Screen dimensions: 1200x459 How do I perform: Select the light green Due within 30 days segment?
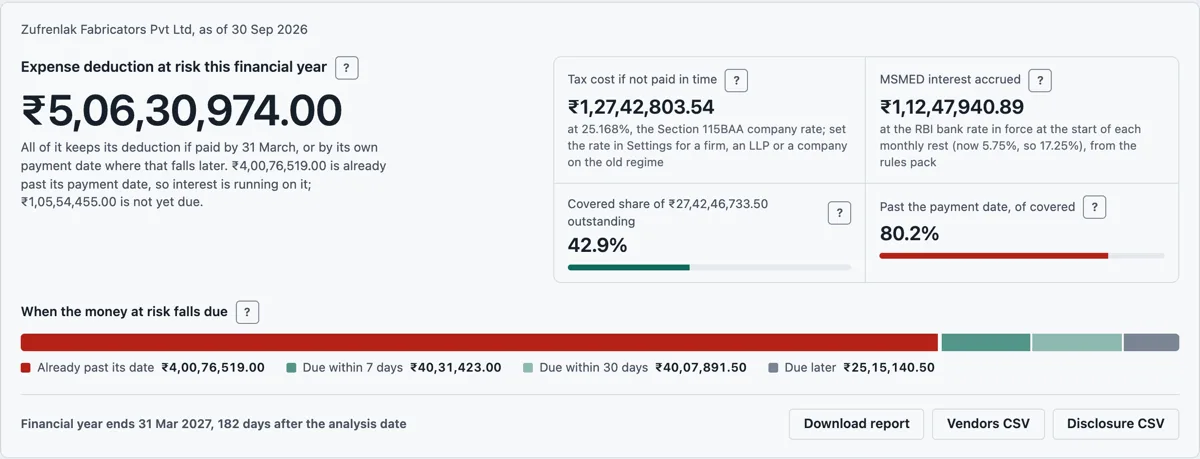click(x=1076, y=342)
